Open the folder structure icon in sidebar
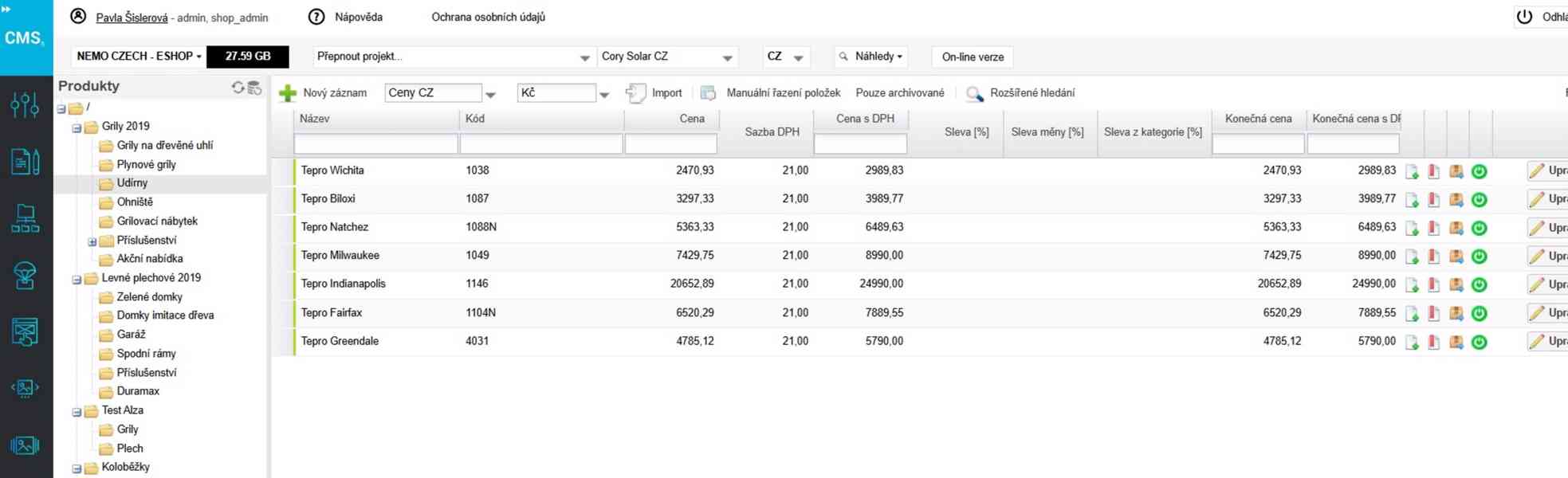The width and height of the screenshot is (1568, 478). 25,218
